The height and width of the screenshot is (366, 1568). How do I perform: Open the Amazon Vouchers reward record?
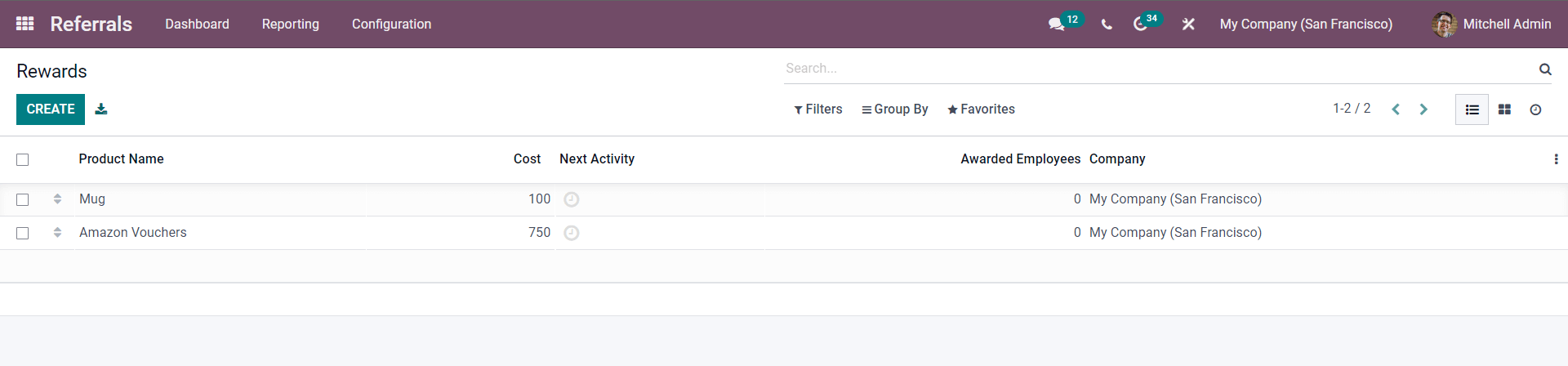point(133,233)
